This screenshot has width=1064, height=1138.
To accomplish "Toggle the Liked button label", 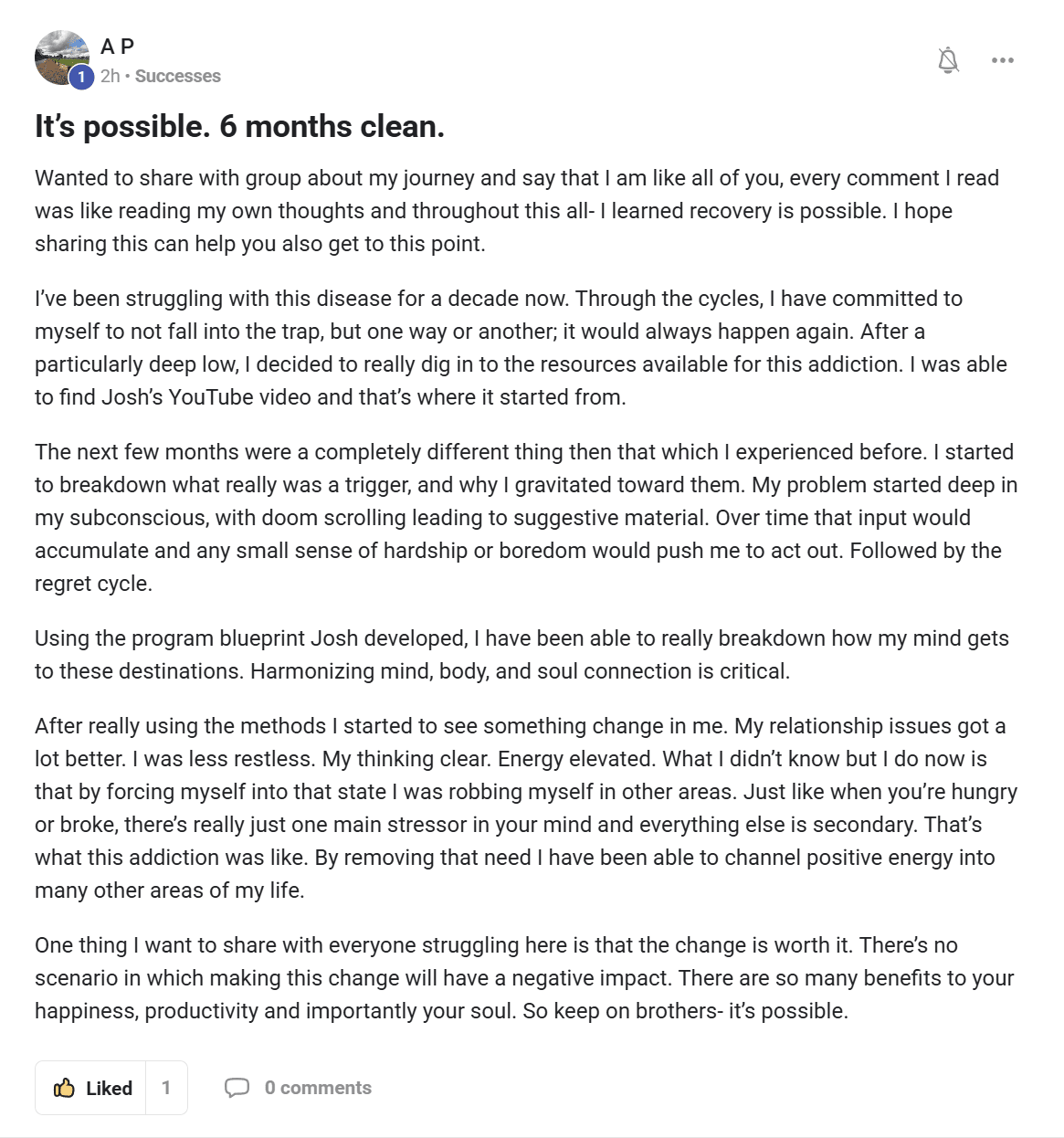I will click(109, 1088).
